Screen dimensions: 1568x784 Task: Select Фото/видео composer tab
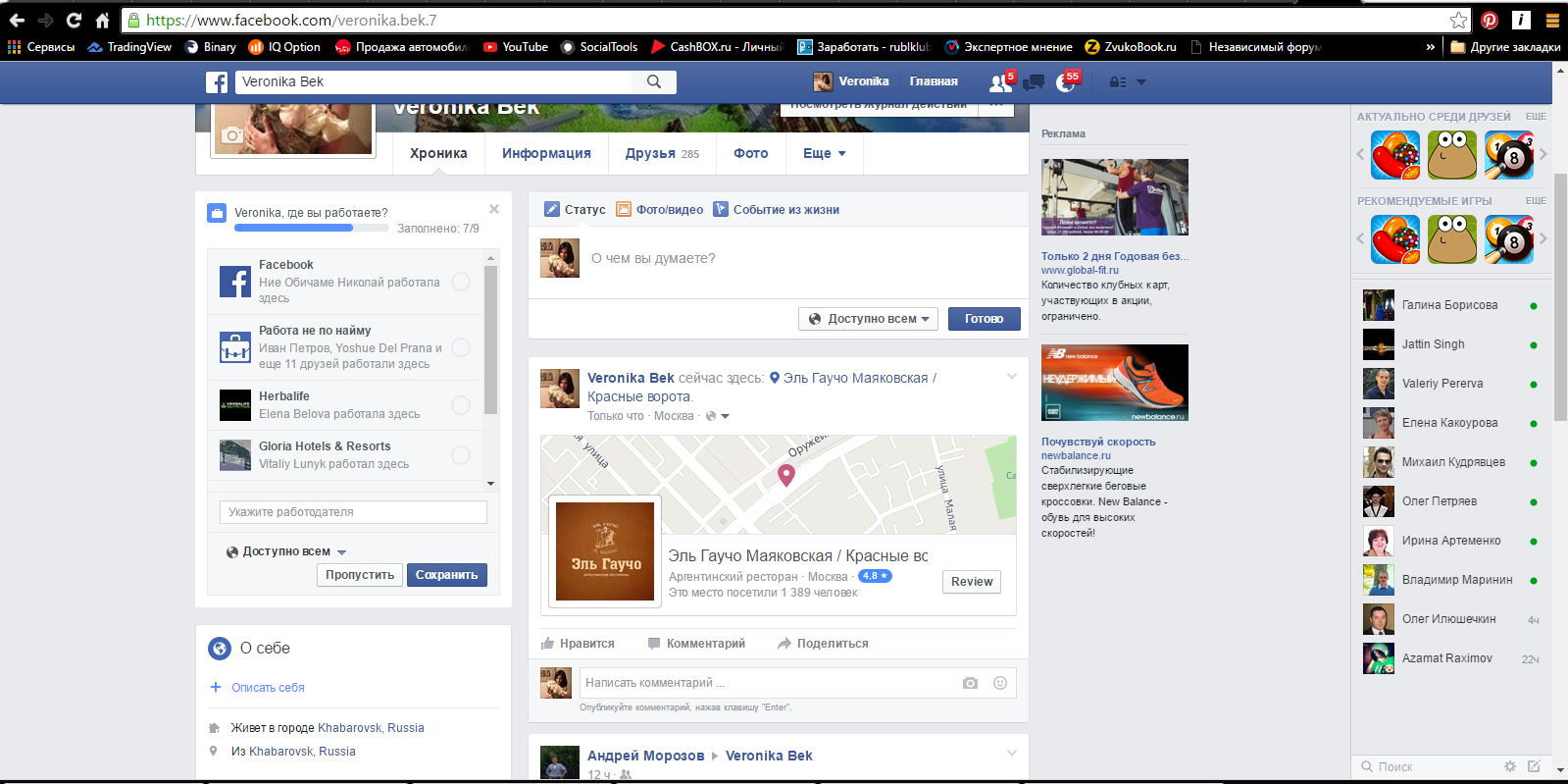pyautogui.click(x=660, y=209)
